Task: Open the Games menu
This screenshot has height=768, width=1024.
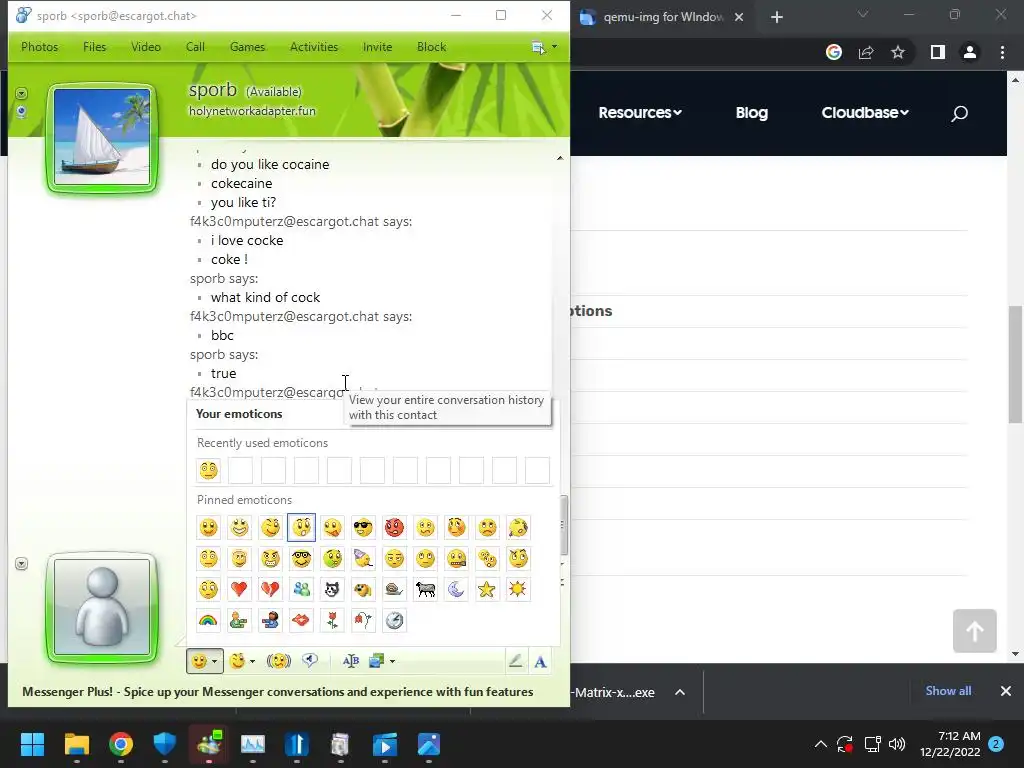Action: pos(248,47)
